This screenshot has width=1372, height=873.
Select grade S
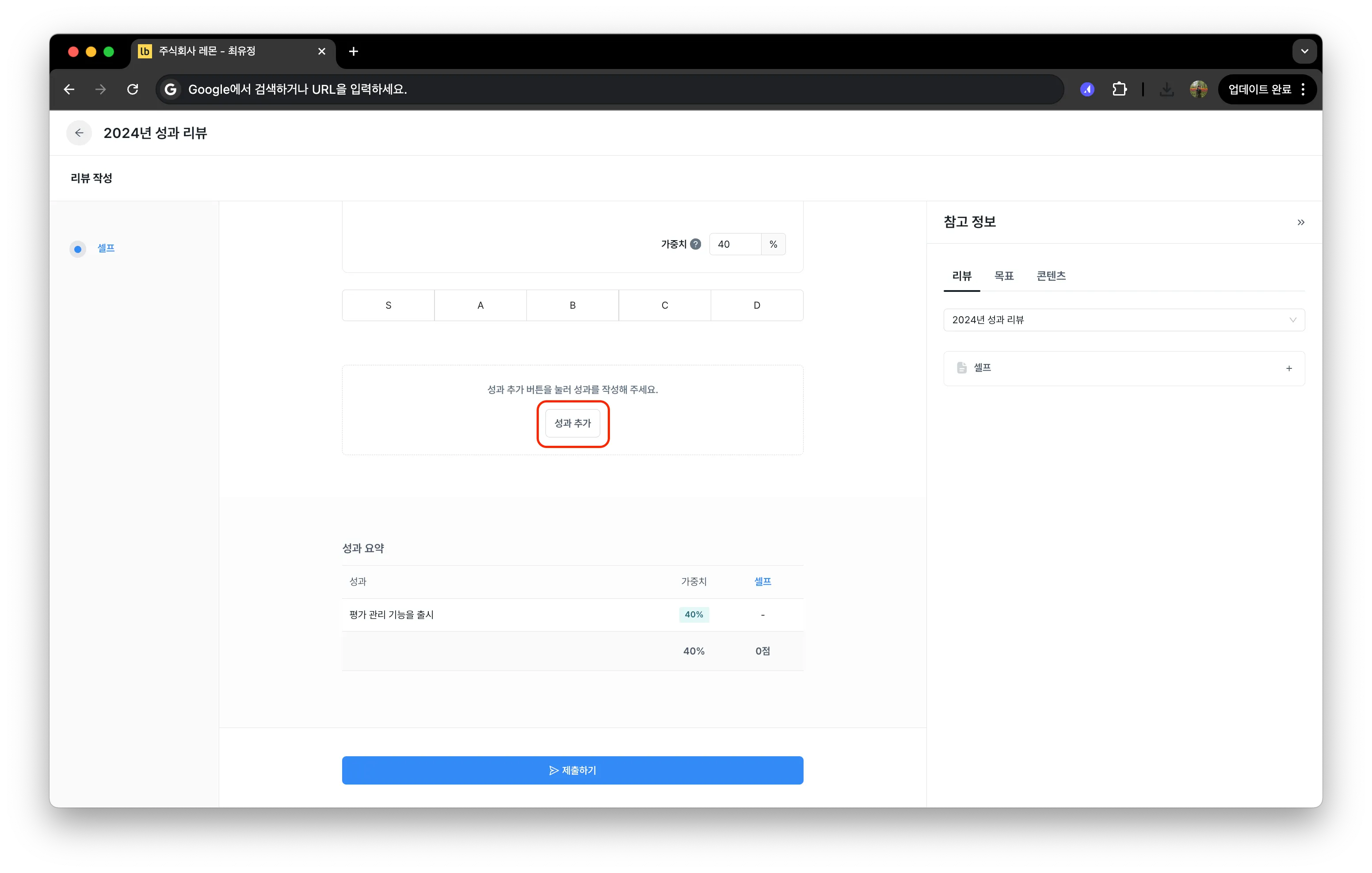389,306
